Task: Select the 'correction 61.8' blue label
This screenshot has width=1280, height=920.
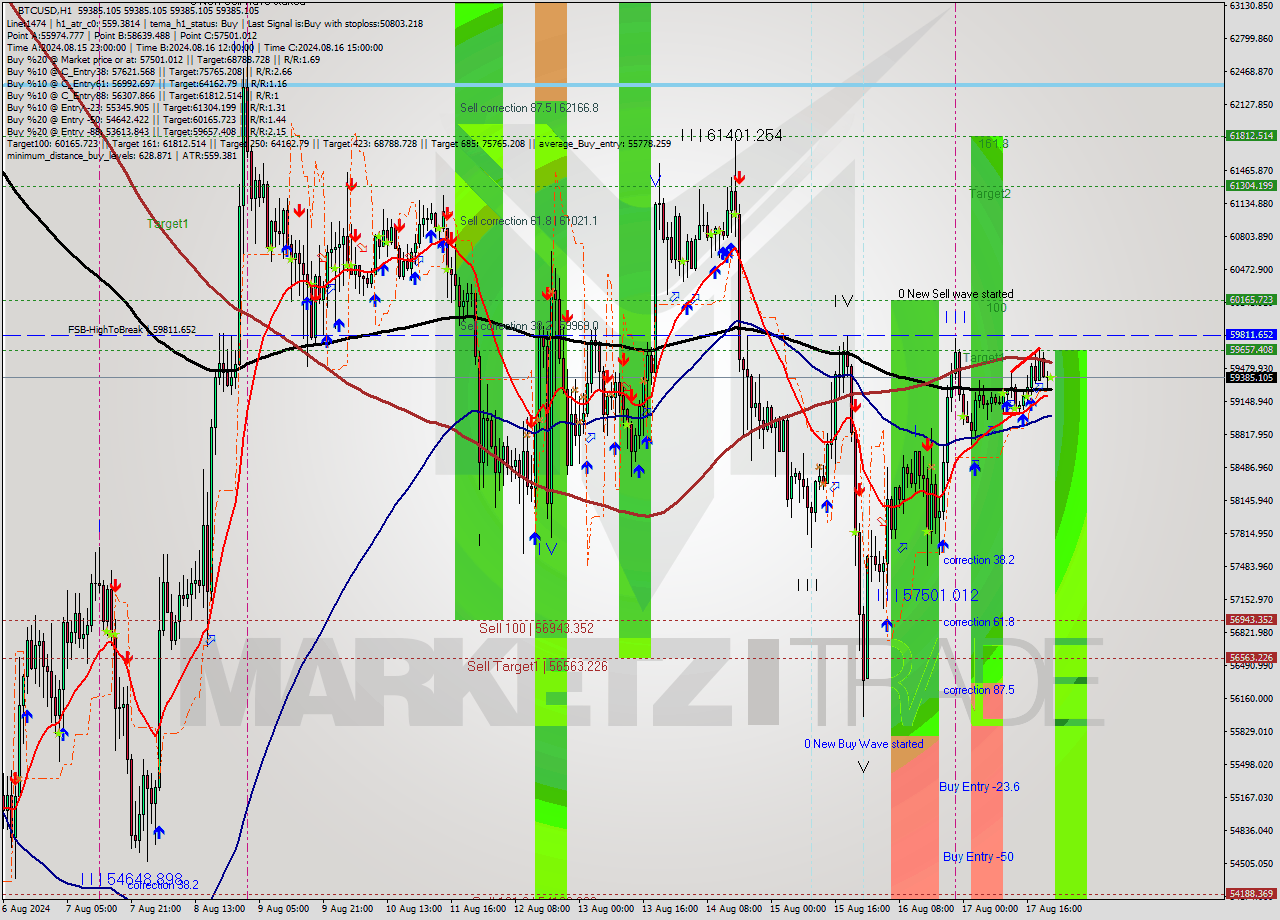Action: coord(979,622)
